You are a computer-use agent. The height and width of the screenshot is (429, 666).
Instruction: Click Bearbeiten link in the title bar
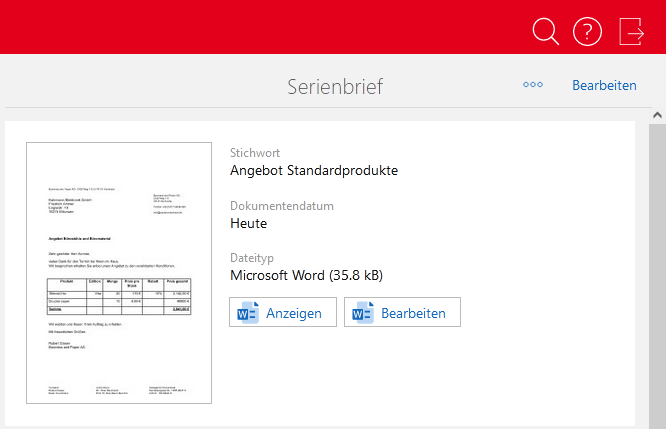604,85
